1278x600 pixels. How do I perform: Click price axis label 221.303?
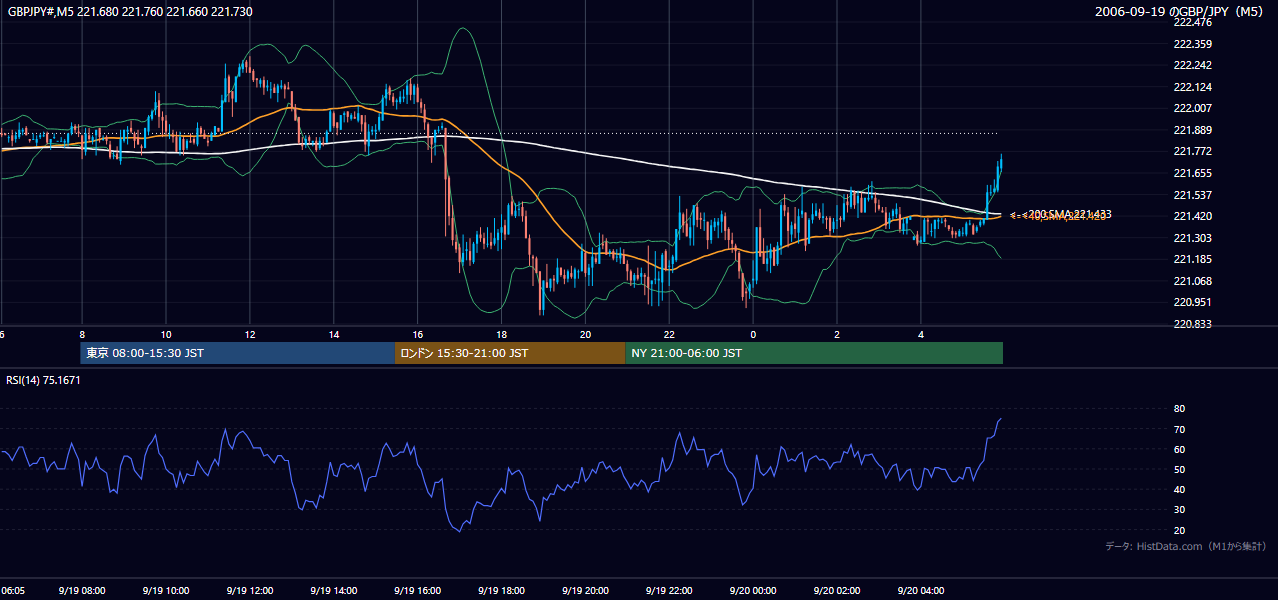coord(1192,238)
